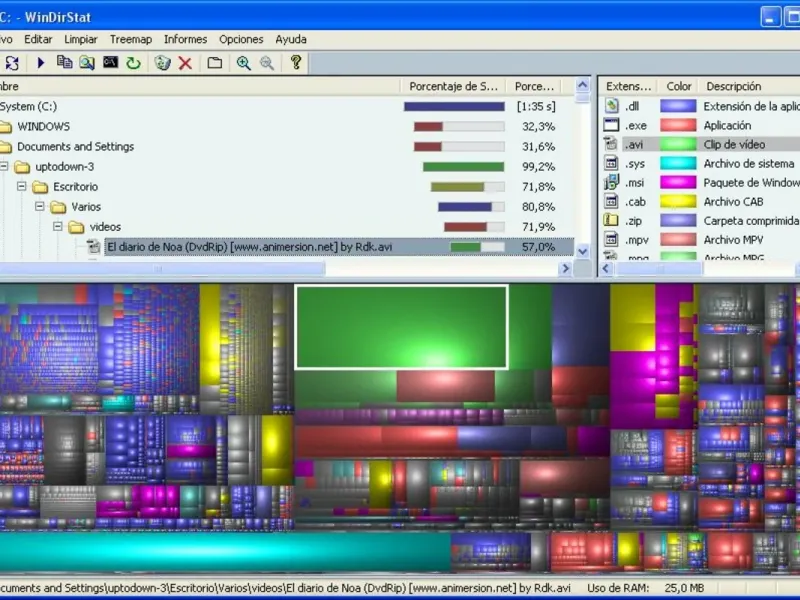This screenshot has width=800, height=600.
Task: Open the Opciones menu
Action: [241, 39]
